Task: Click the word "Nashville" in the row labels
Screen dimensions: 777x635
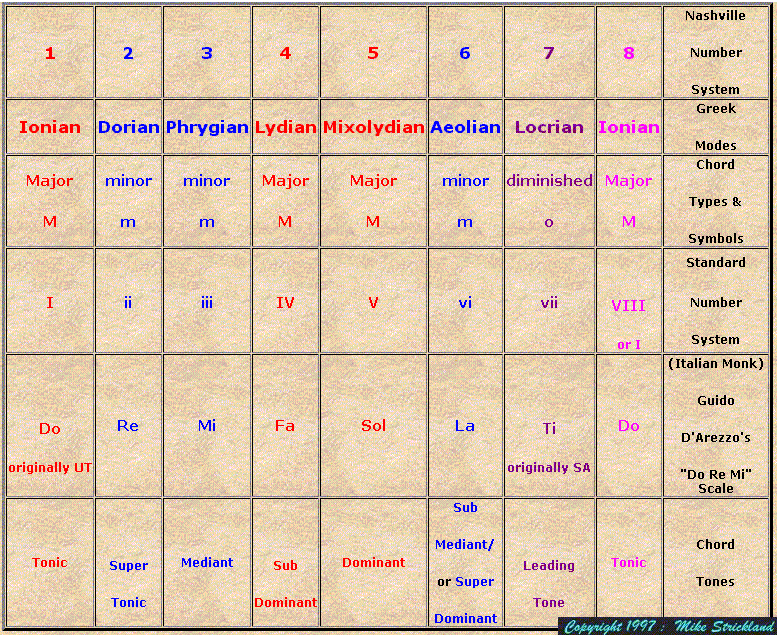Action: point(715,16)
